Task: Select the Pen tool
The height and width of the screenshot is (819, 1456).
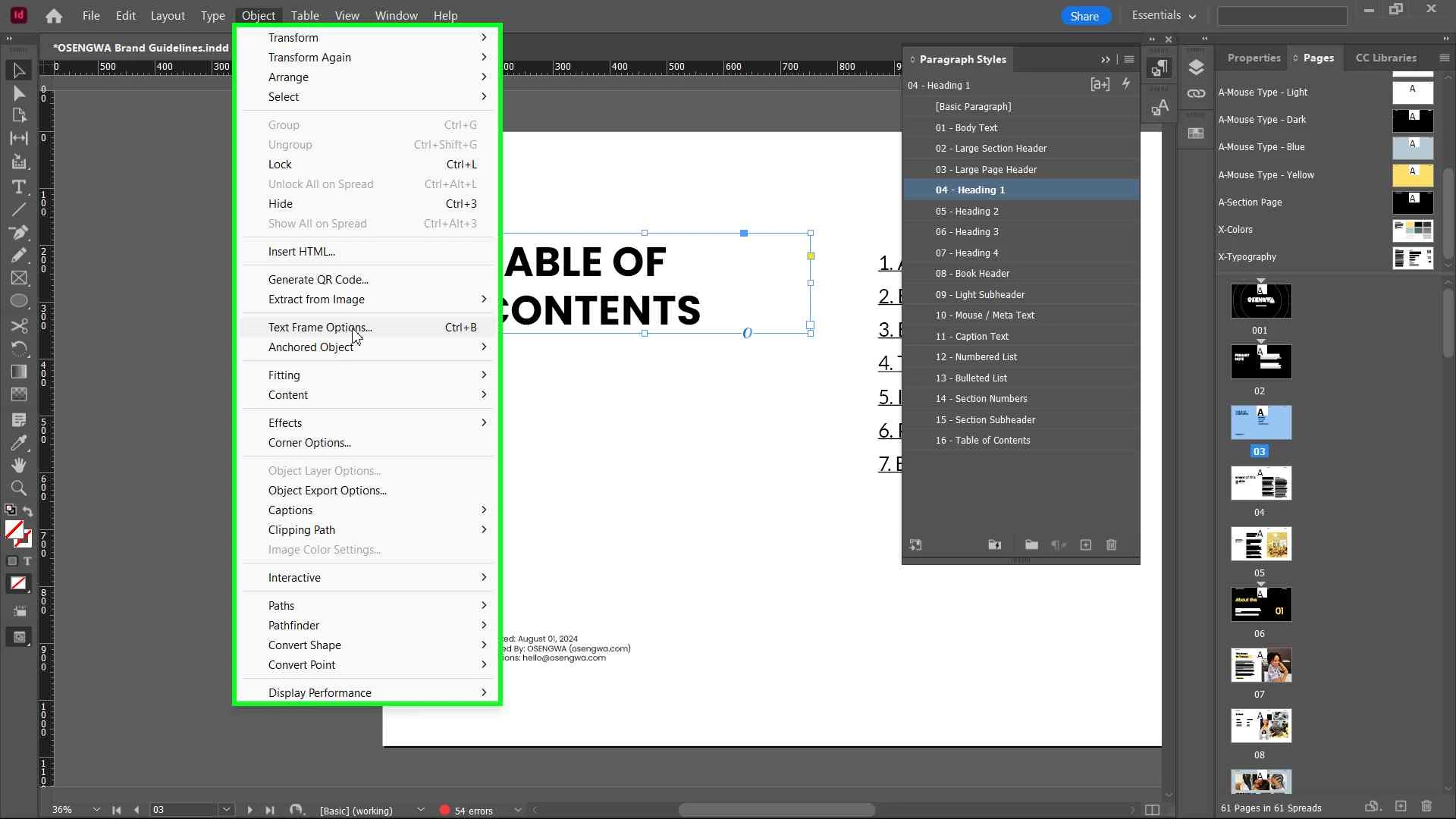Action: [x=19, y=232]
